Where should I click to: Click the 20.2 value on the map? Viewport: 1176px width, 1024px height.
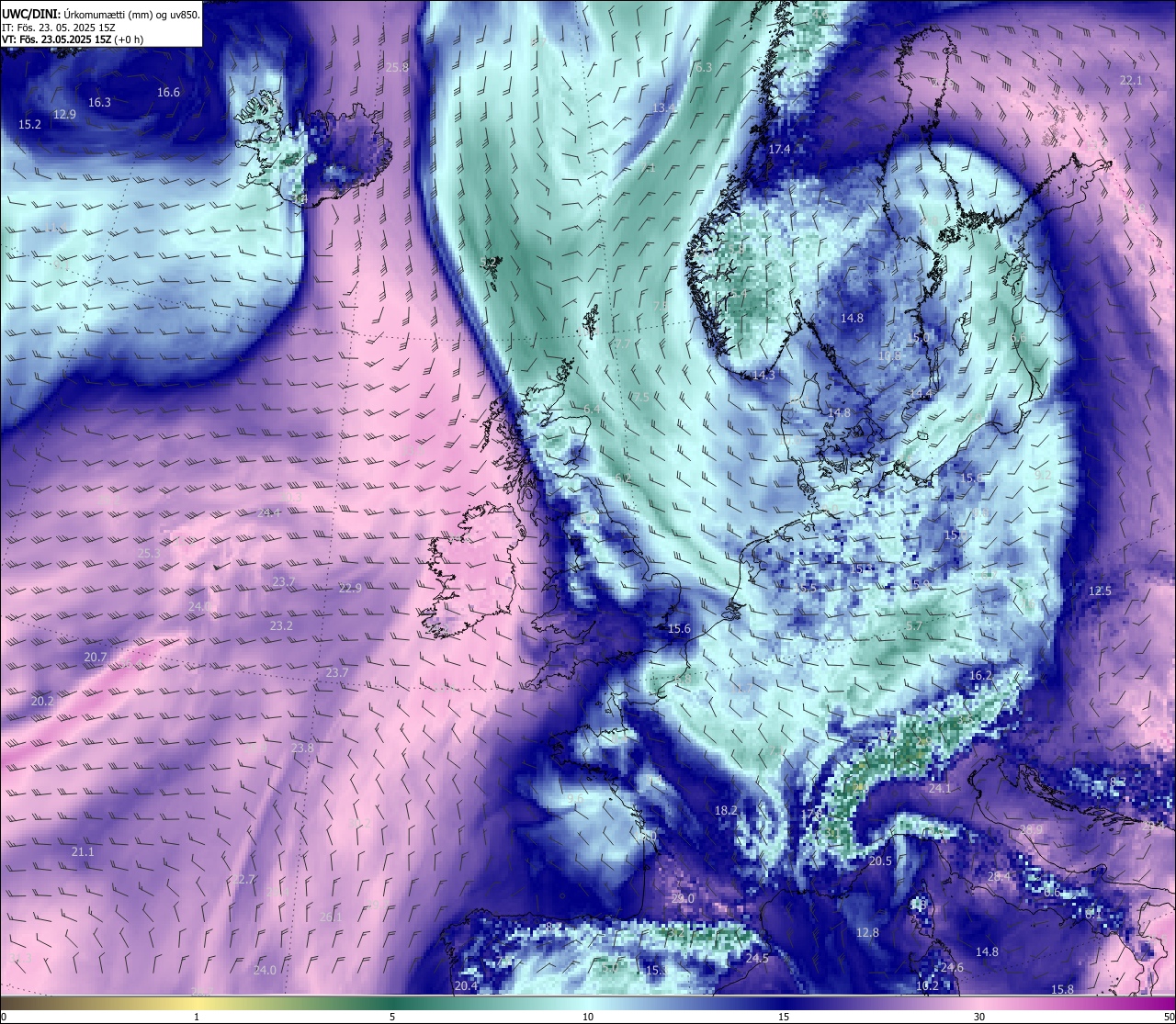coord(42,701)
